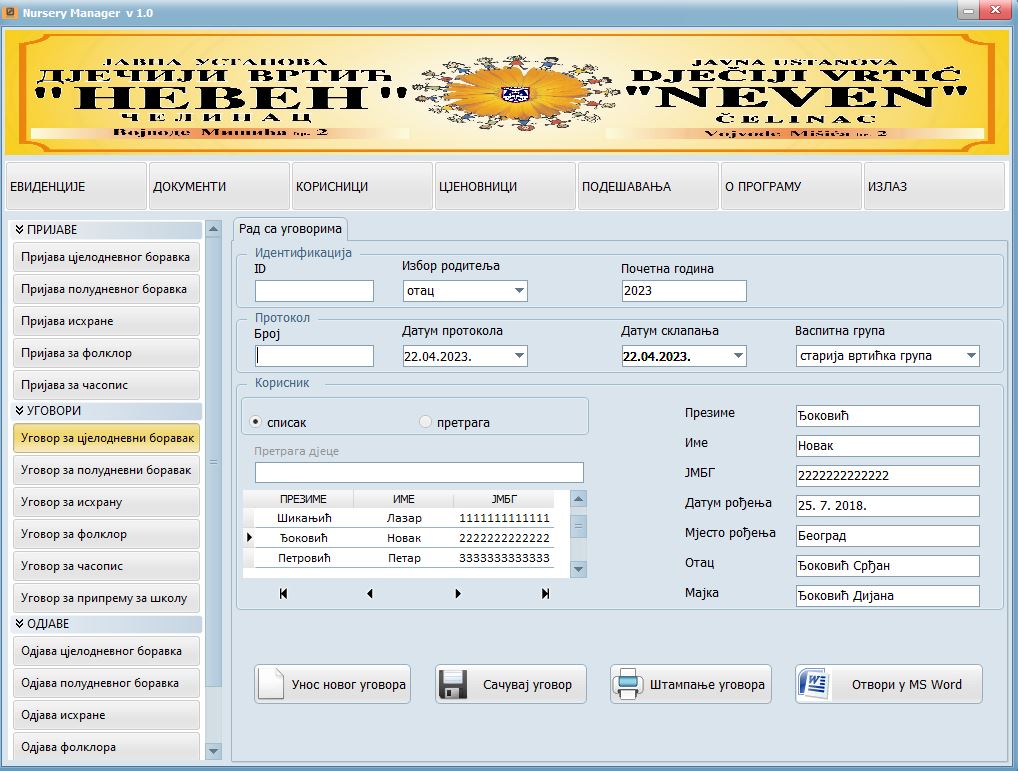This screenshot has height=771, width=1018.
Task: Click child list scrollbar down arrow
Action: (x=578, y=569)
